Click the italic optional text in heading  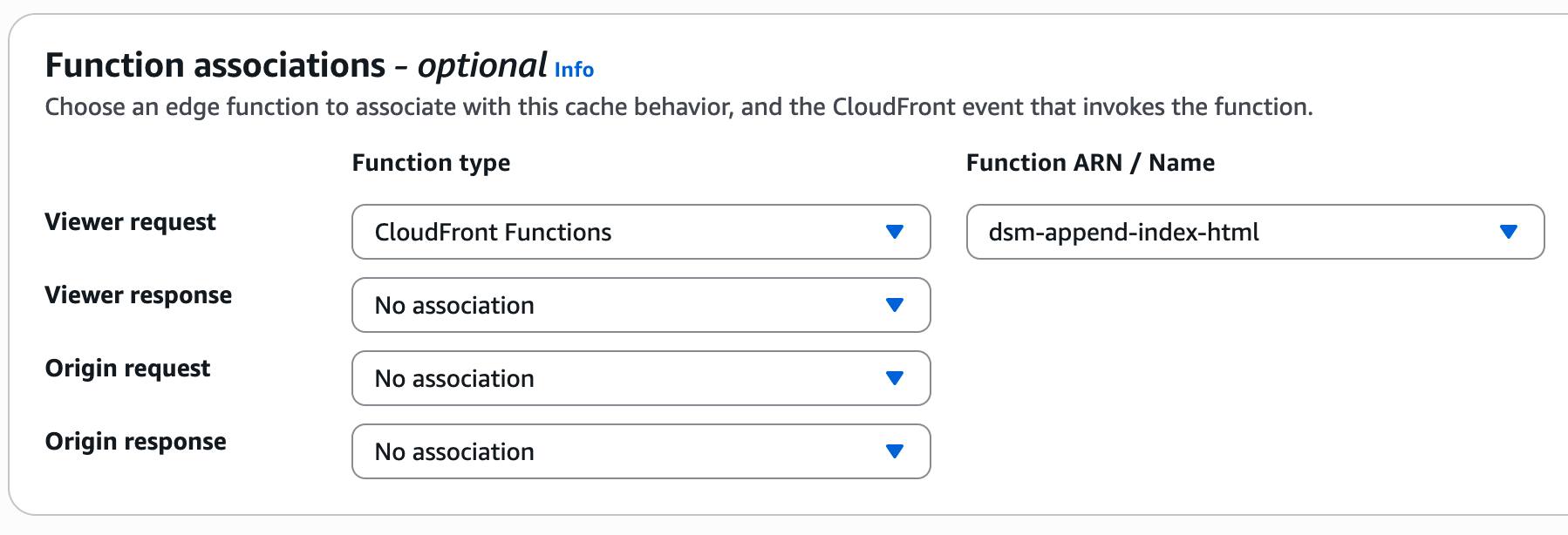tap(482, 65)
